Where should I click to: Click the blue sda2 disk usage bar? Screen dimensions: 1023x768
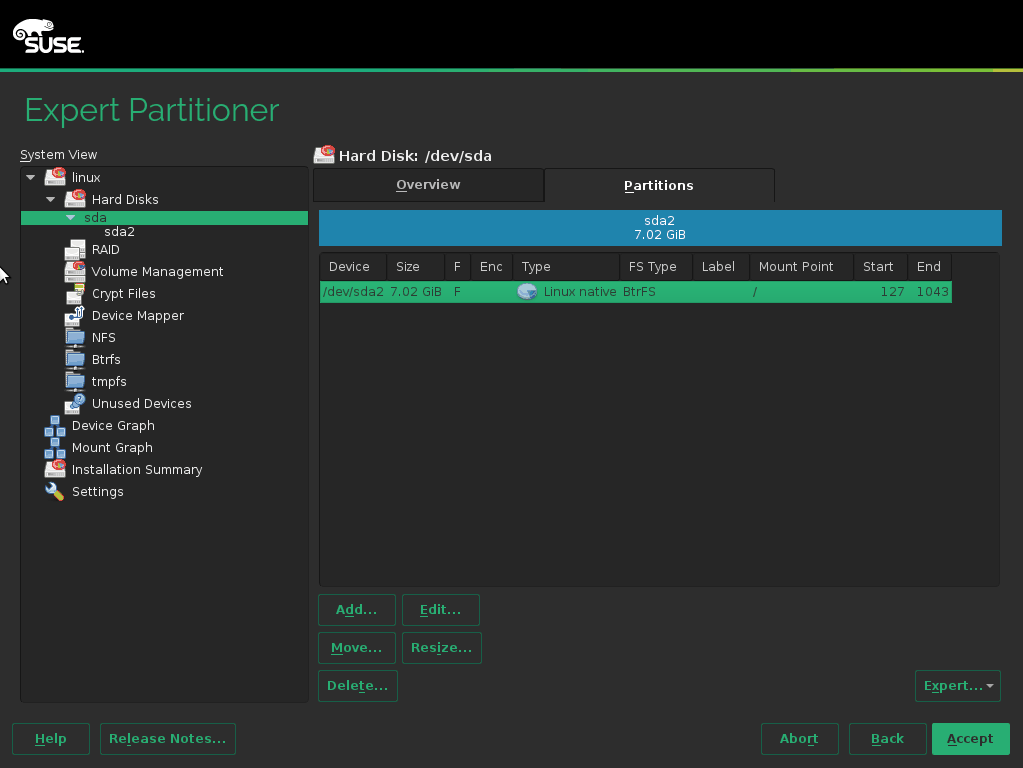pos(660,228)
